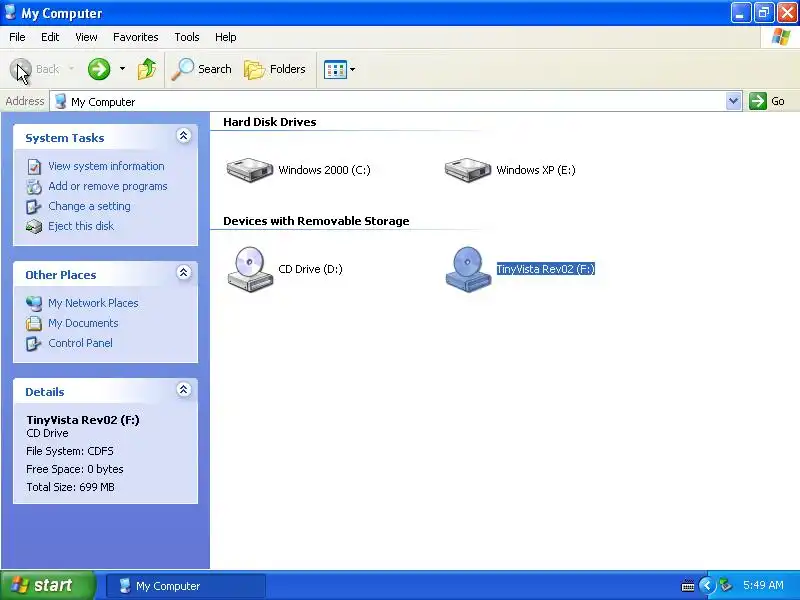Image resolution: width=800 pixels, height=600 pixels.
Task: Click the Details panel title
Action: tap(45, 392)
